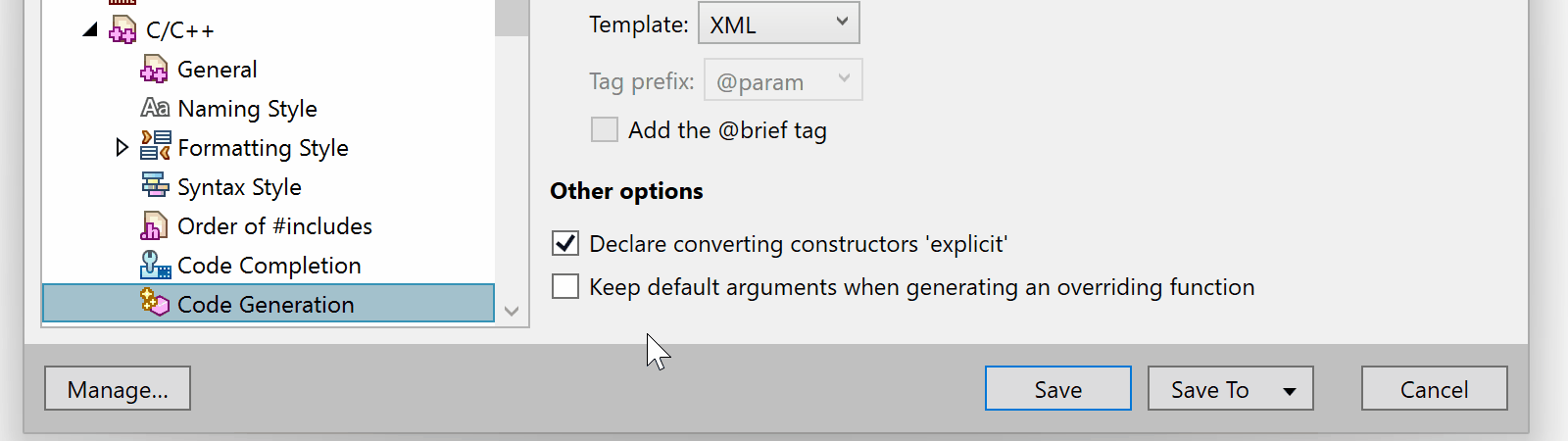Viewport: 1568px width, 441px height.
Task: Uncheck 'Declare converting constructors explicit'
Action: click(x=565, y=243)
